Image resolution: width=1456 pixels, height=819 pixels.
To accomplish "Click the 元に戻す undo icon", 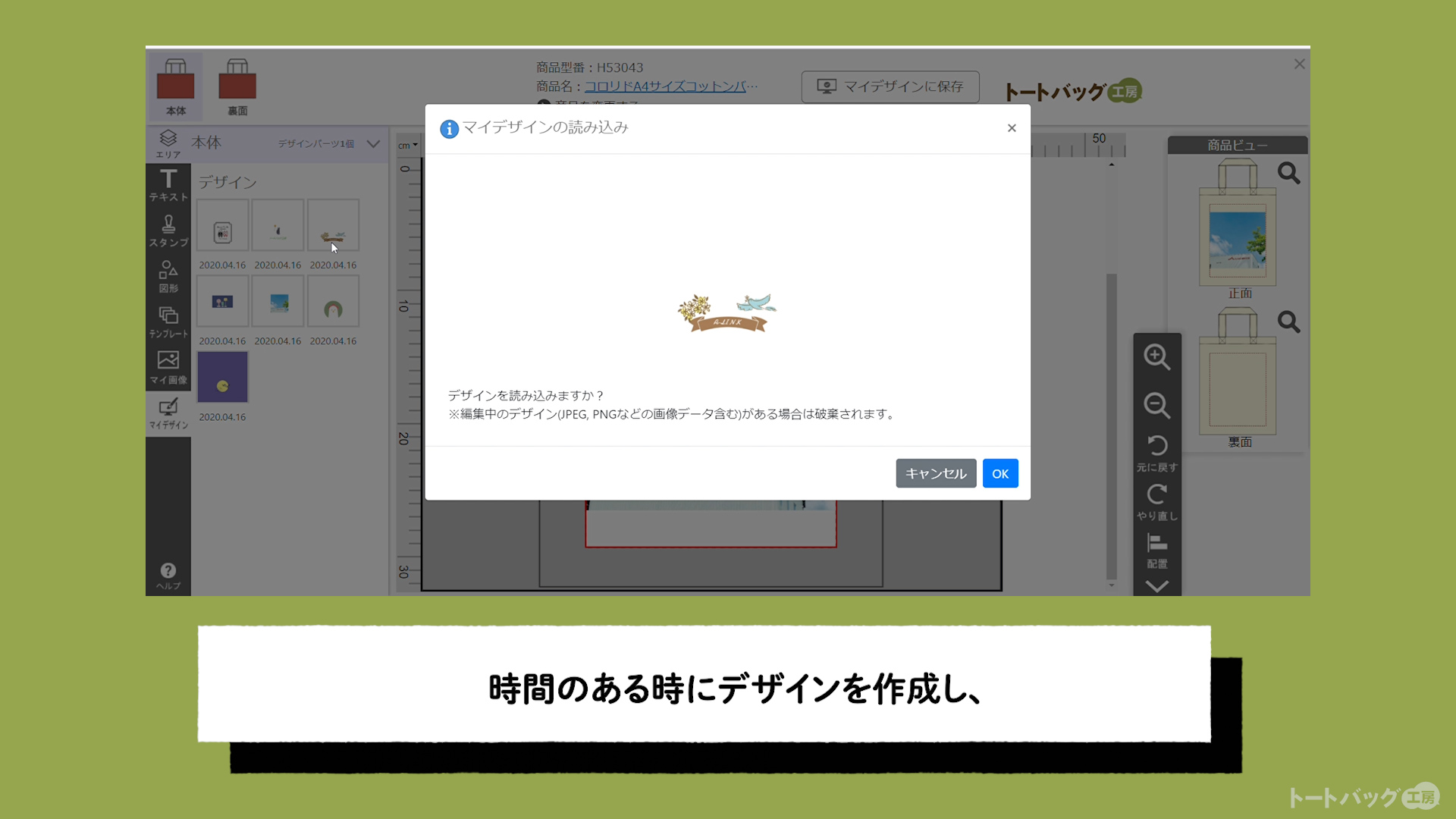I will pyautogui.click(x=1157, y=453).
